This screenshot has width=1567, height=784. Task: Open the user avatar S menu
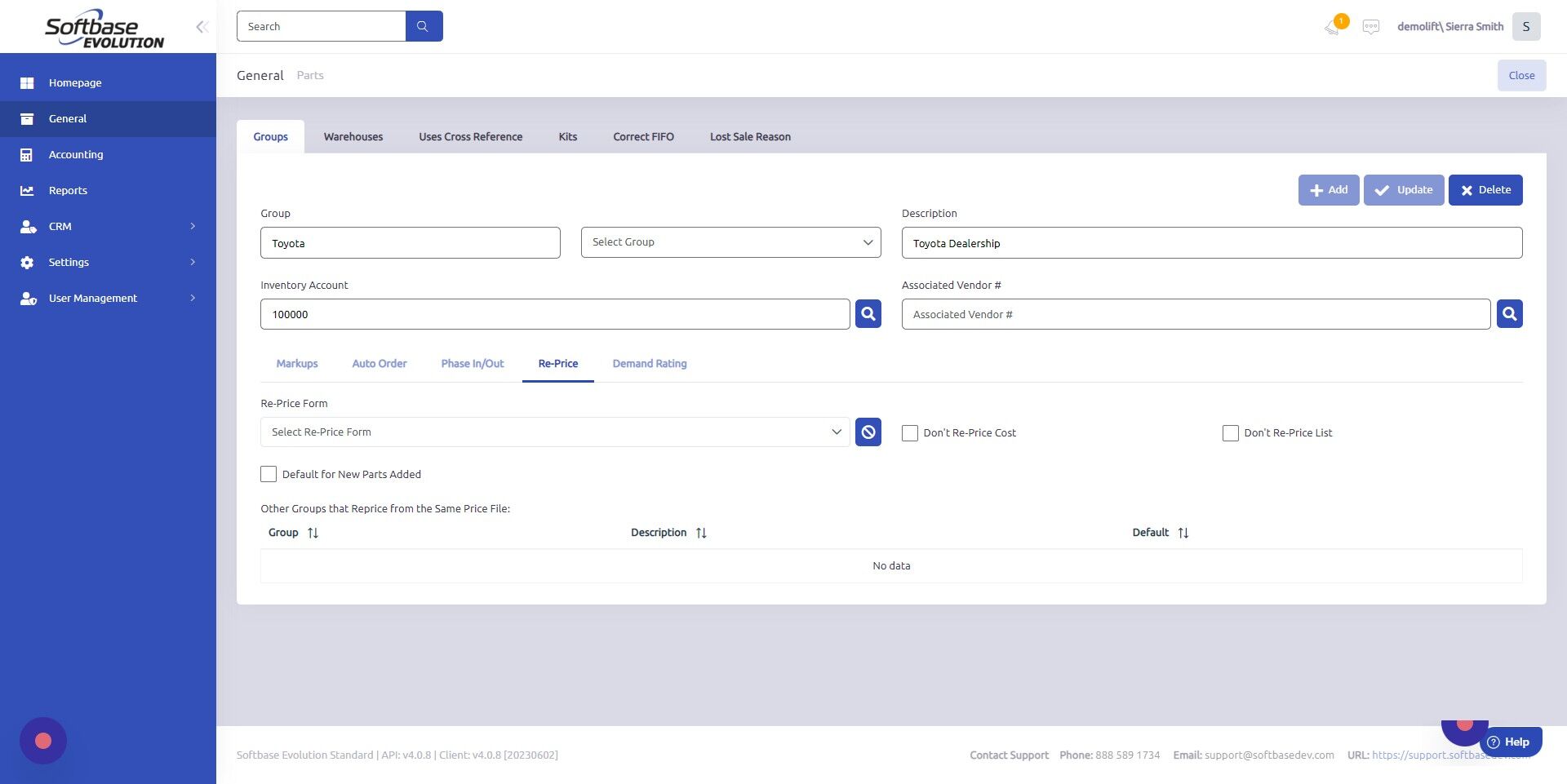[1526, 26]
